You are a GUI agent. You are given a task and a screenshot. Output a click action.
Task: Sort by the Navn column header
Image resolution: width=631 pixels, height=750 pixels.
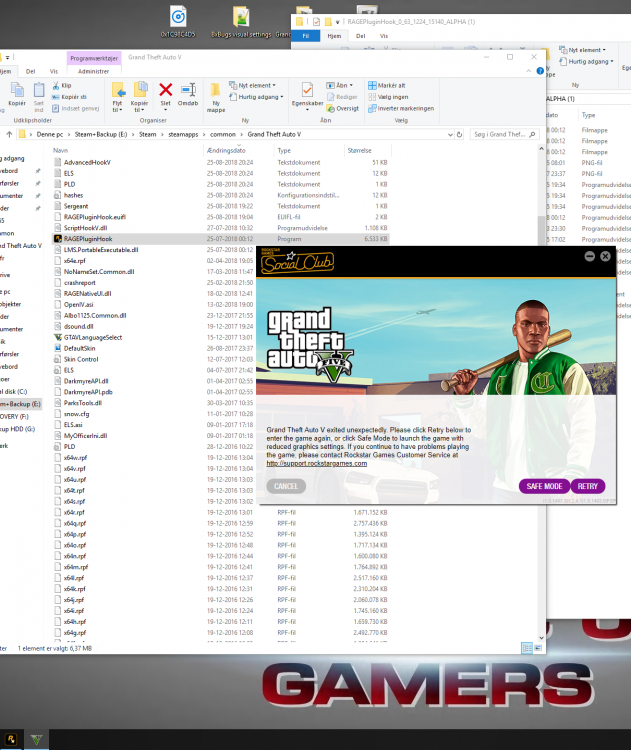[x=60, y=150]
